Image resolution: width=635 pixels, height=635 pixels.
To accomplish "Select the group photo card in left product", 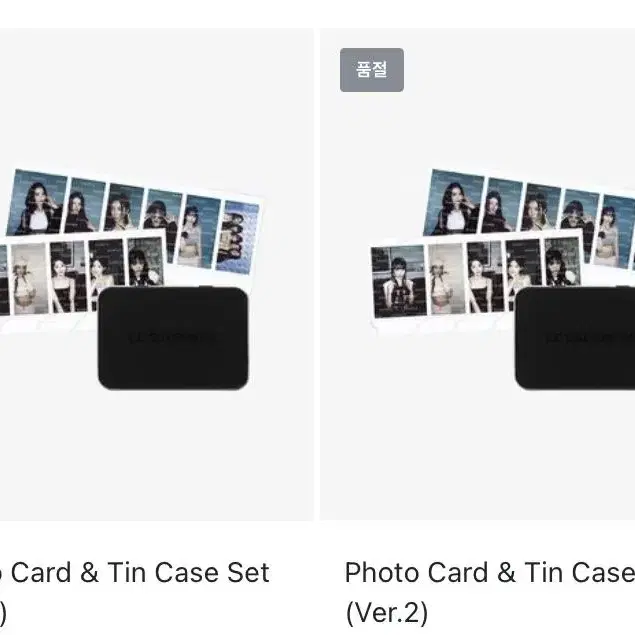I will pos(238,236).
